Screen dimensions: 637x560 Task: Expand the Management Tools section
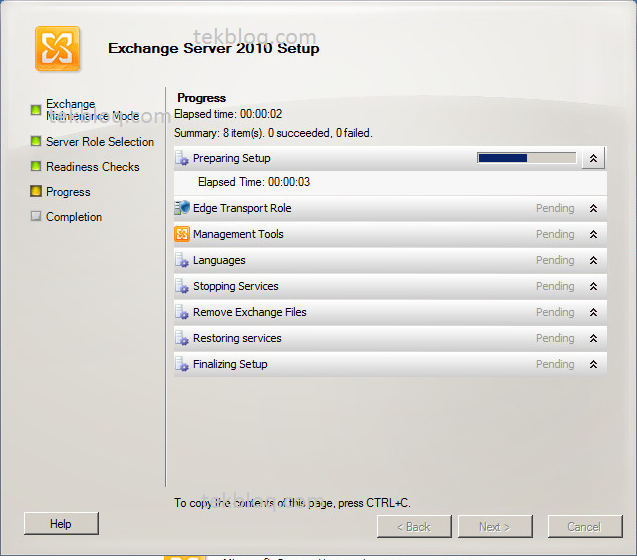tap(593, 234)
